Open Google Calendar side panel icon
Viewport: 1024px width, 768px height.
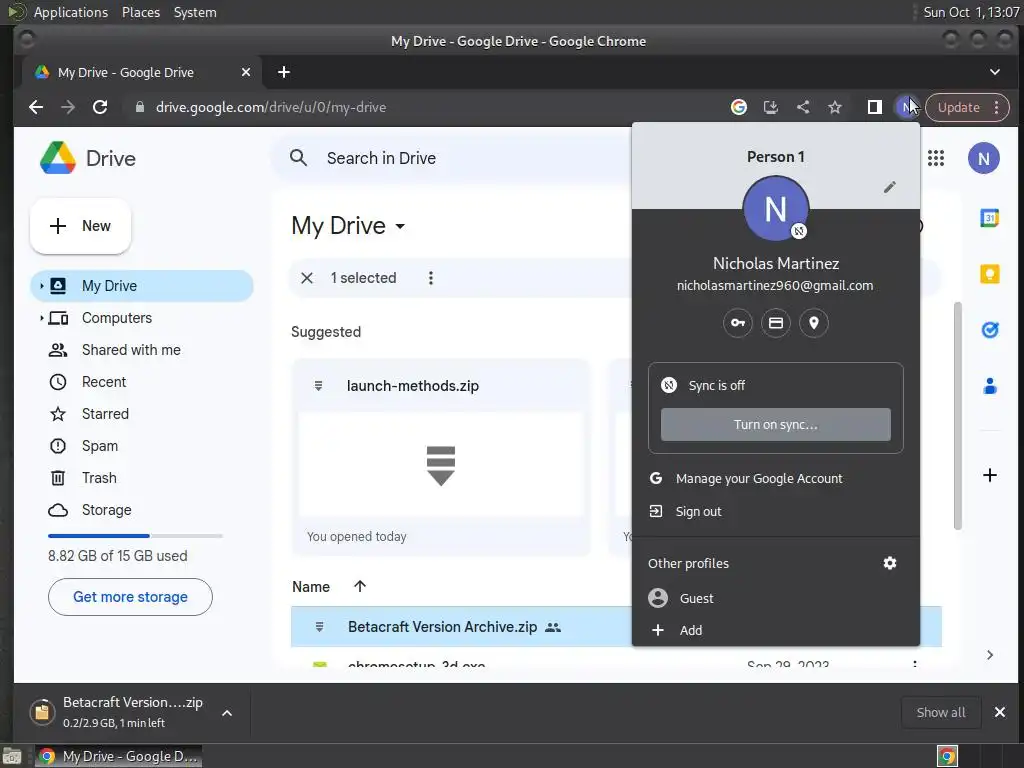point(989,217)
